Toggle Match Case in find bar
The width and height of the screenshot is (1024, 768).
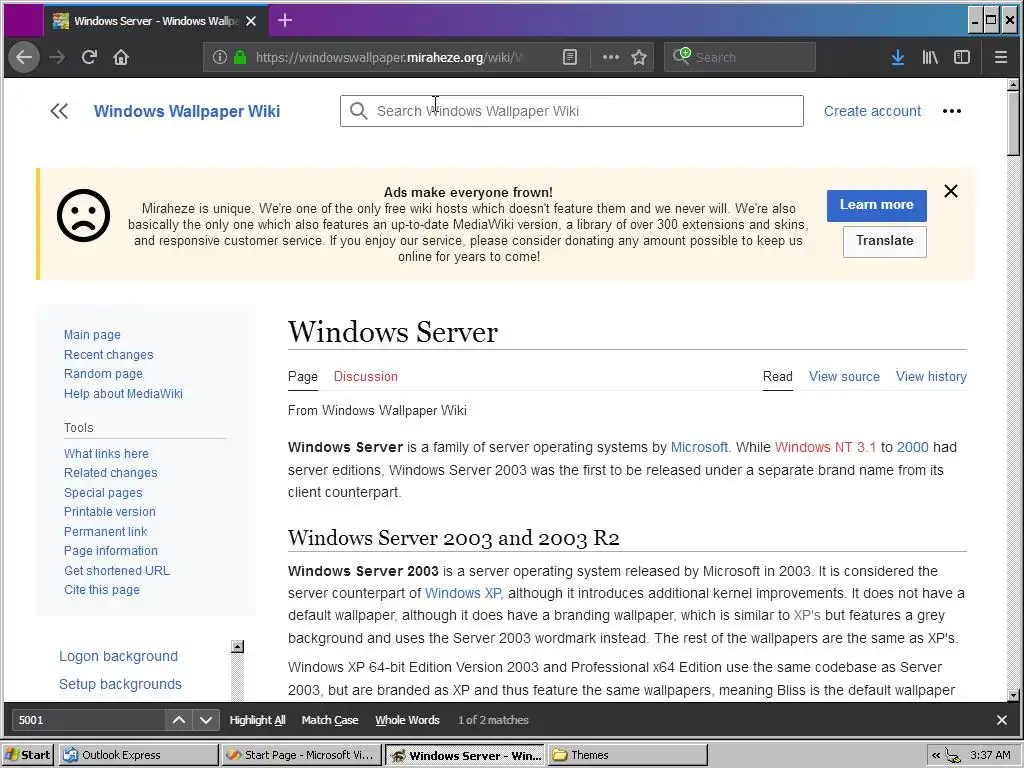[x=330, y=720]
